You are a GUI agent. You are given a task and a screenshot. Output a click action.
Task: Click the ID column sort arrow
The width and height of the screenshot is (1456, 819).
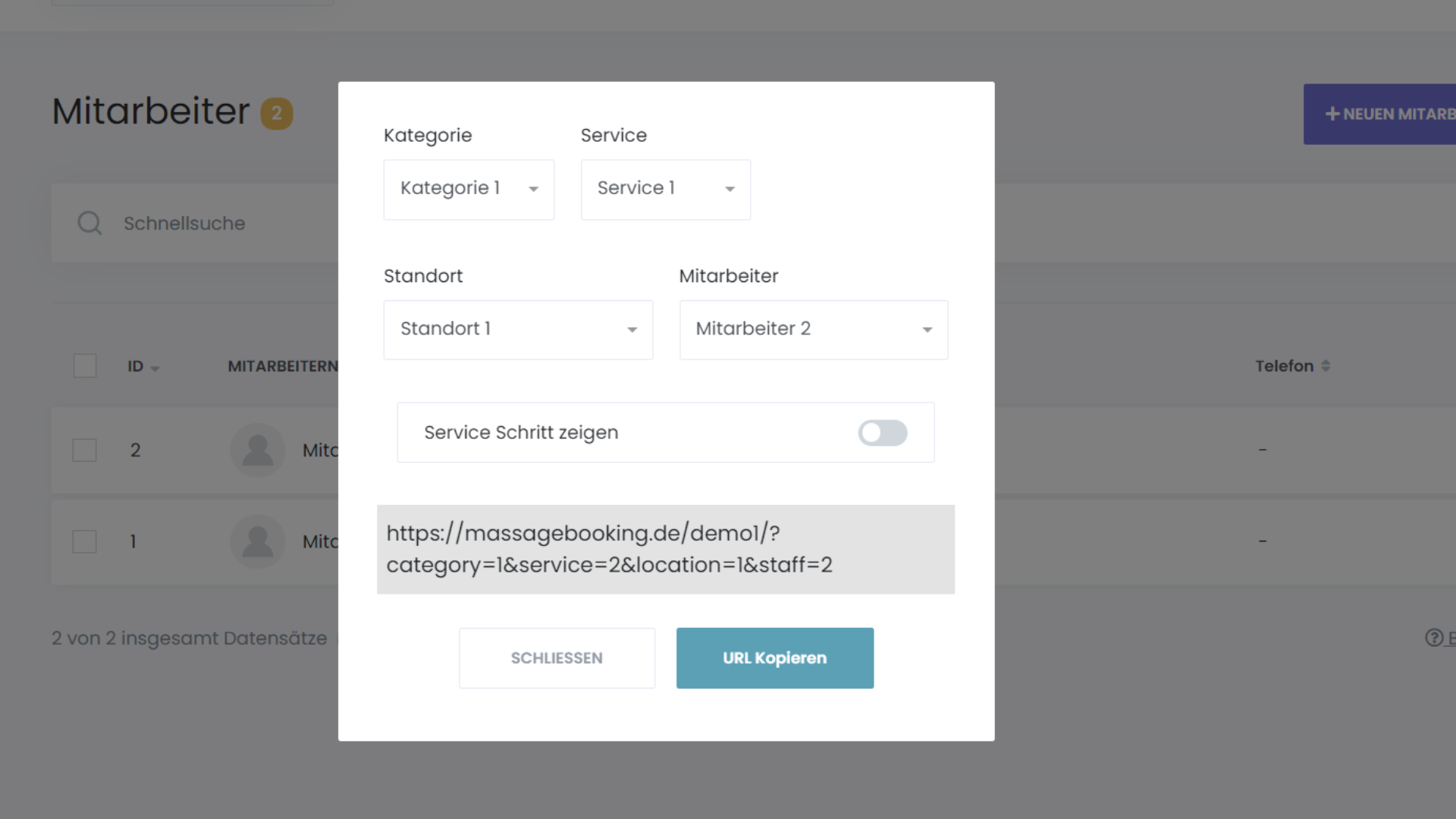155,368
